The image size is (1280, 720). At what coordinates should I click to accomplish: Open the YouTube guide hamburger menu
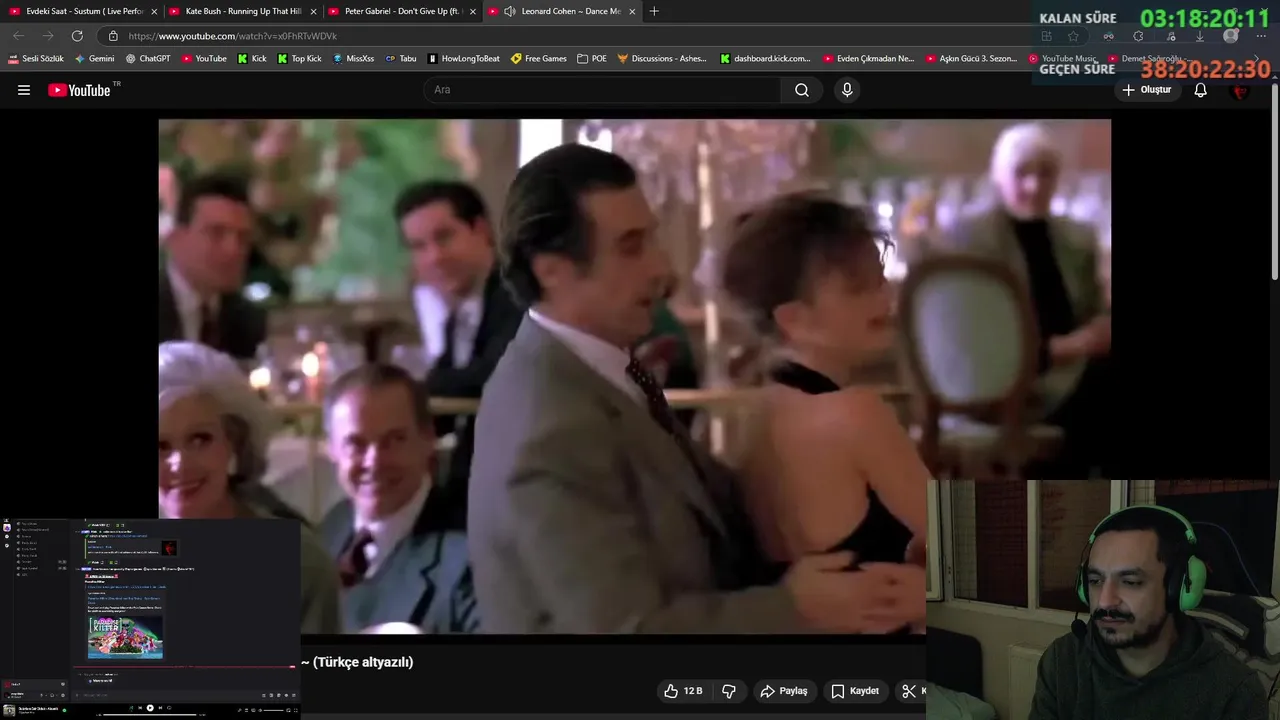(24, 90)
